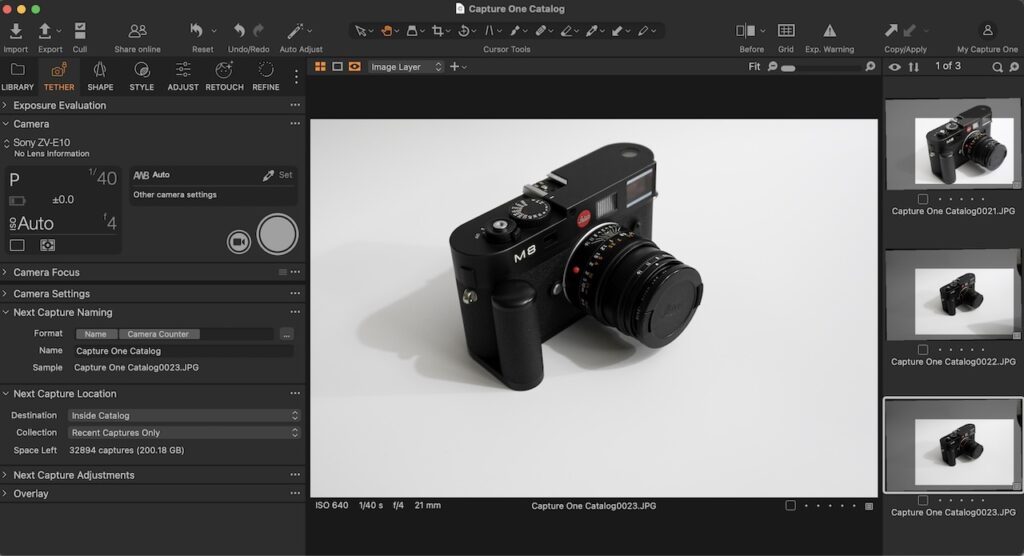1024x556 pixels.
Task: Open My Capture One account
Action: pyautogui.click(x=987, y=31)
